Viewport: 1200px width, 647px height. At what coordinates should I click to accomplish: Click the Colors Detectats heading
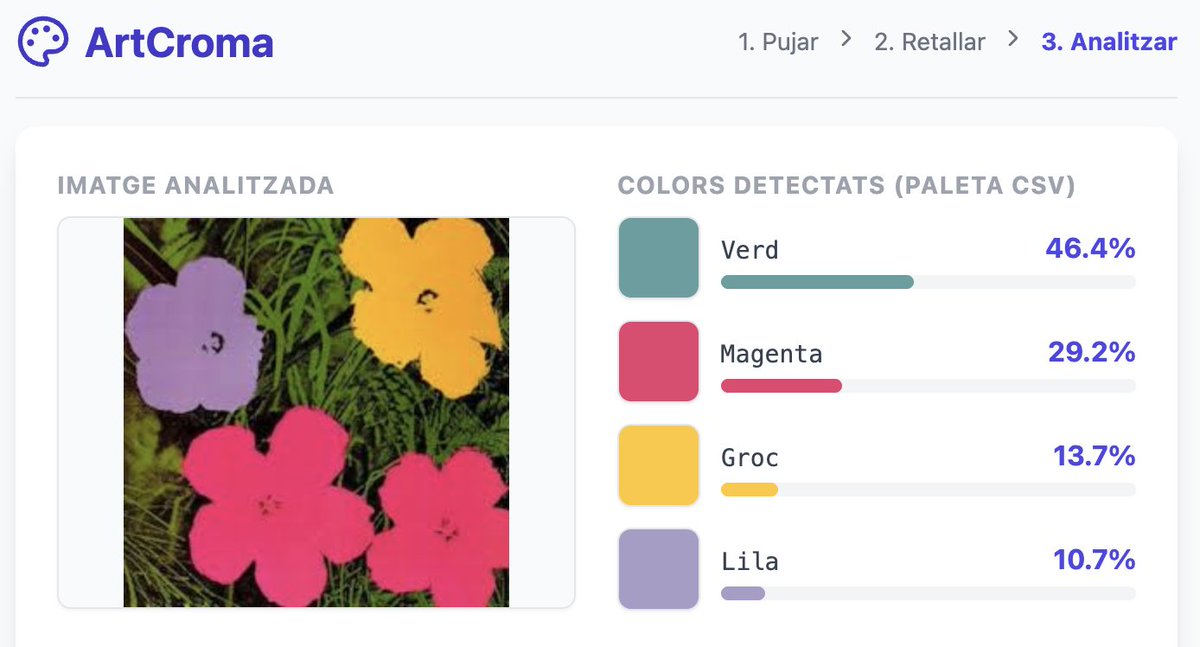[846, 186]
